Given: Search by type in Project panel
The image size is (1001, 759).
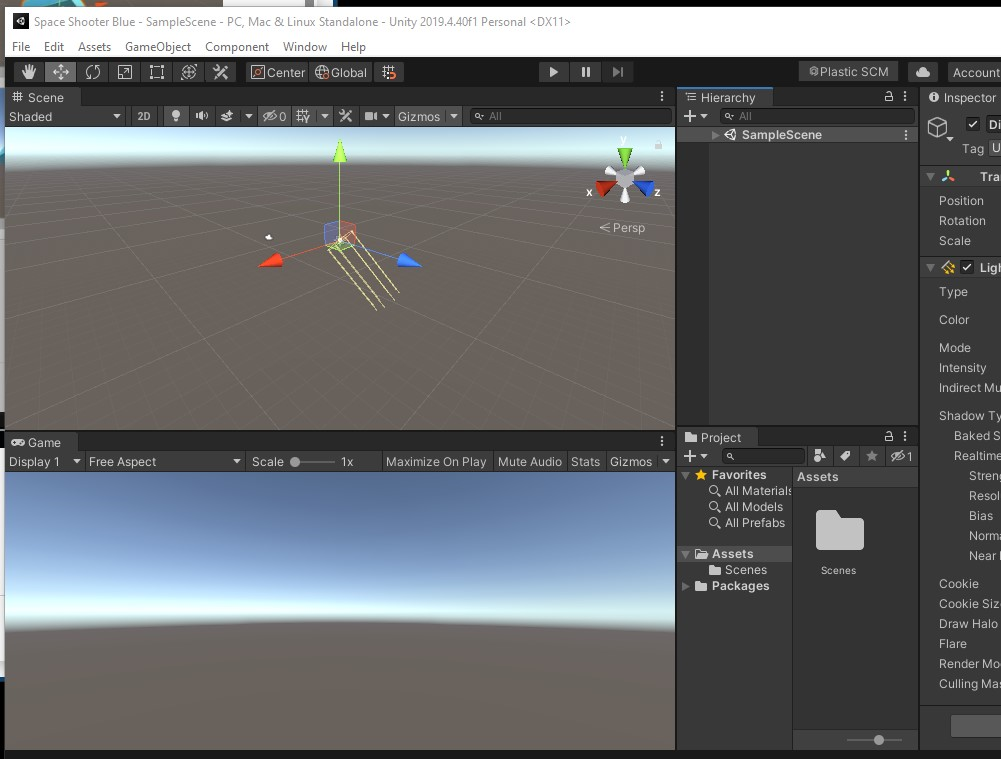Looking at the screenshot, I should (x=820, y=456).
